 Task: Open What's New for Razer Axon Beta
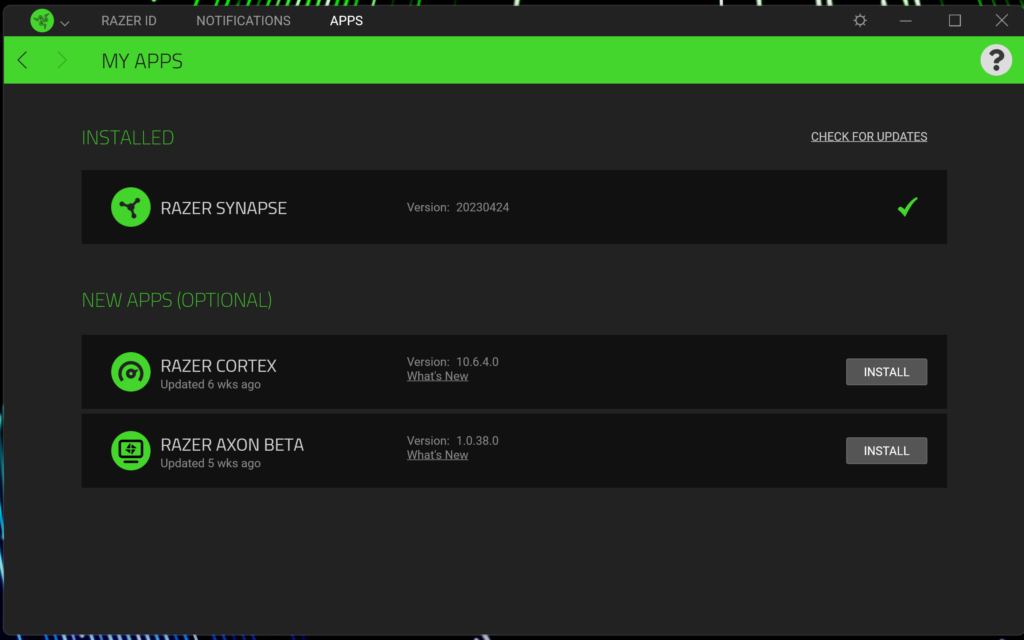tap(437, 455)
